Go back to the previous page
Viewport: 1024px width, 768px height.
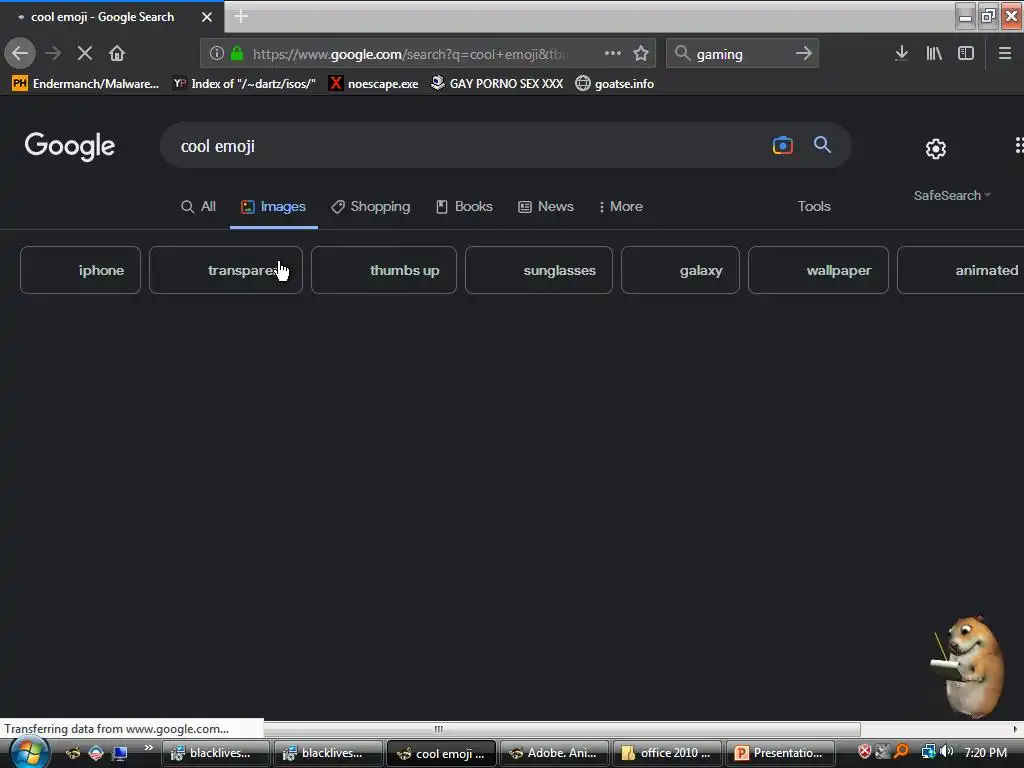point(20,53)
